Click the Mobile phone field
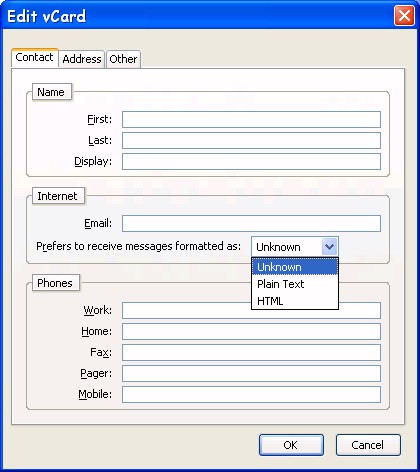This screenshot has width=420, height=472. [x=251, y=394]
